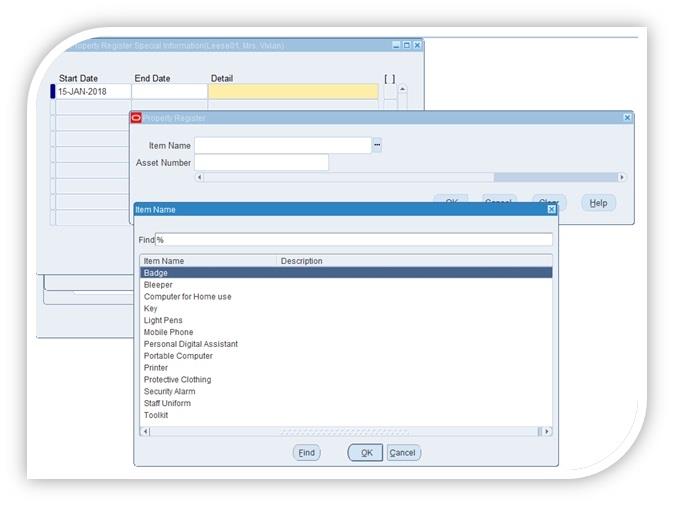674x506 pixels.
Task: Cancel the Item Name list dialog
Action: [402, 453]
